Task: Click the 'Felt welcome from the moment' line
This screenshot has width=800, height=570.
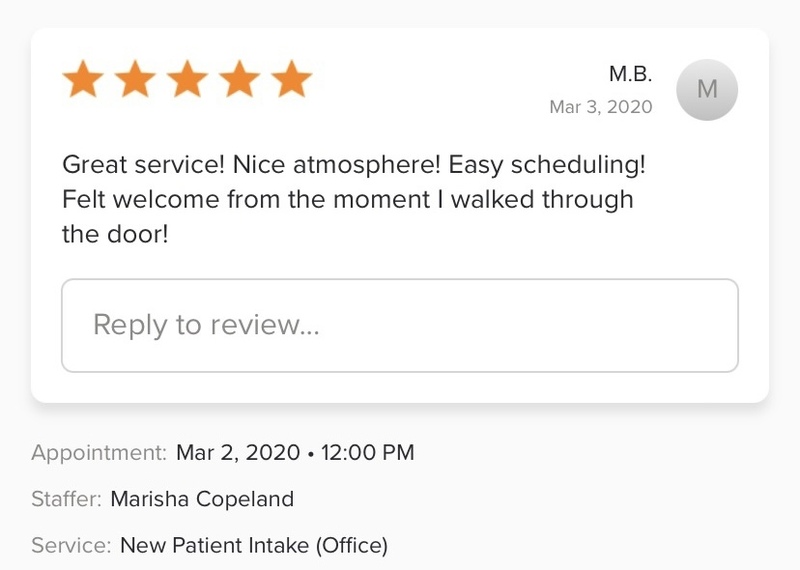Action: coord(240,199)
